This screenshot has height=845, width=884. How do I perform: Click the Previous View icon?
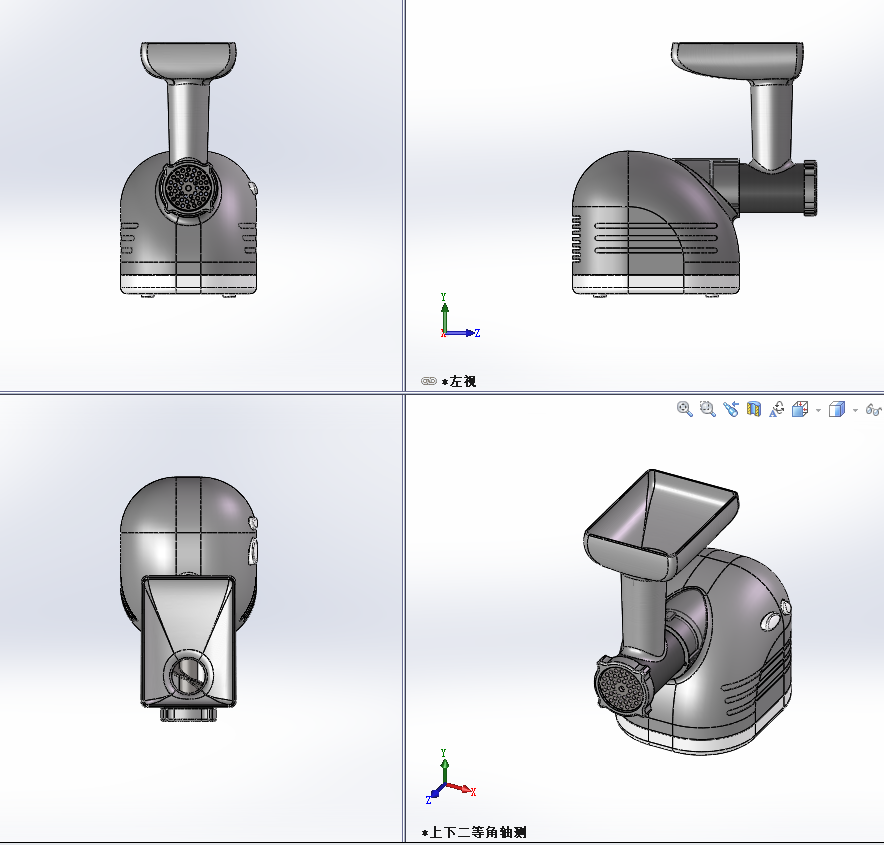(731, 409)
